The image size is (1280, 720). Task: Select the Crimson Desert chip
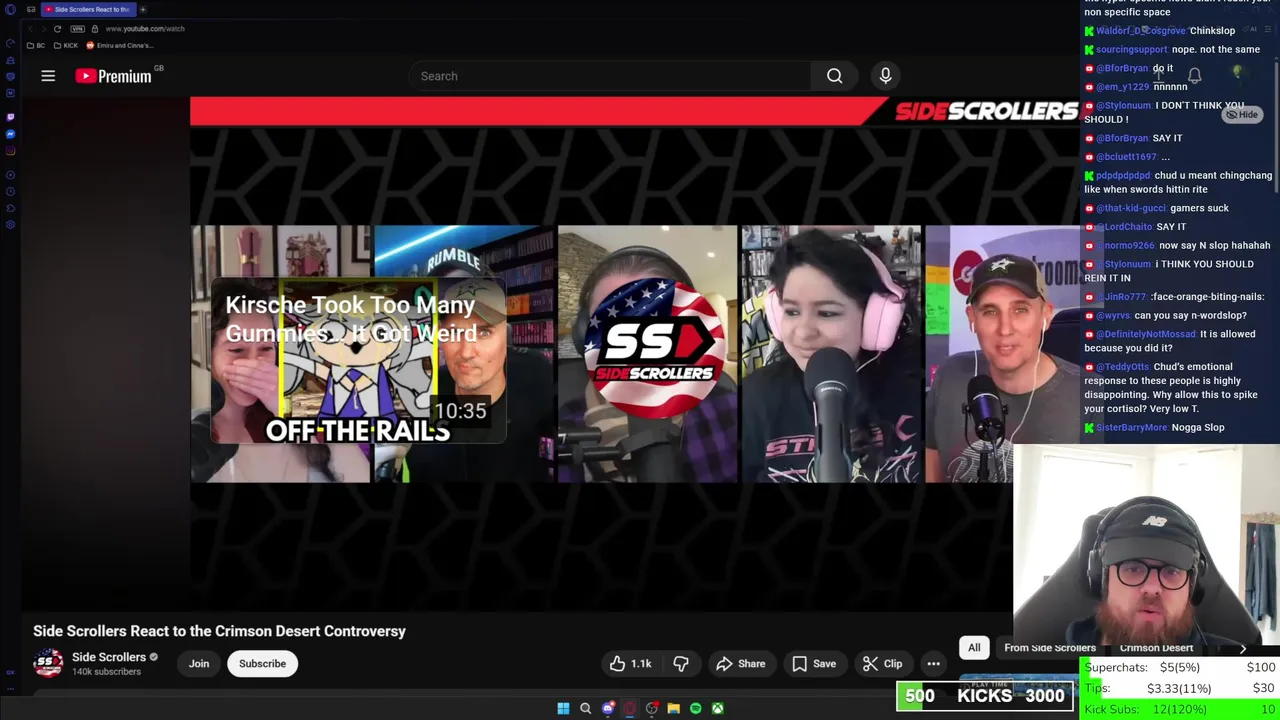coord(1156,648)
